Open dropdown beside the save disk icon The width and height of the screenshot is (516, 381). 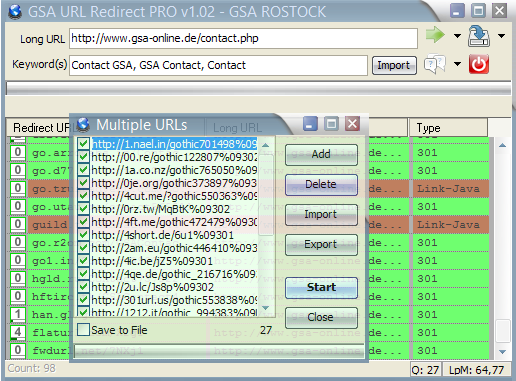tap(501, 36)
